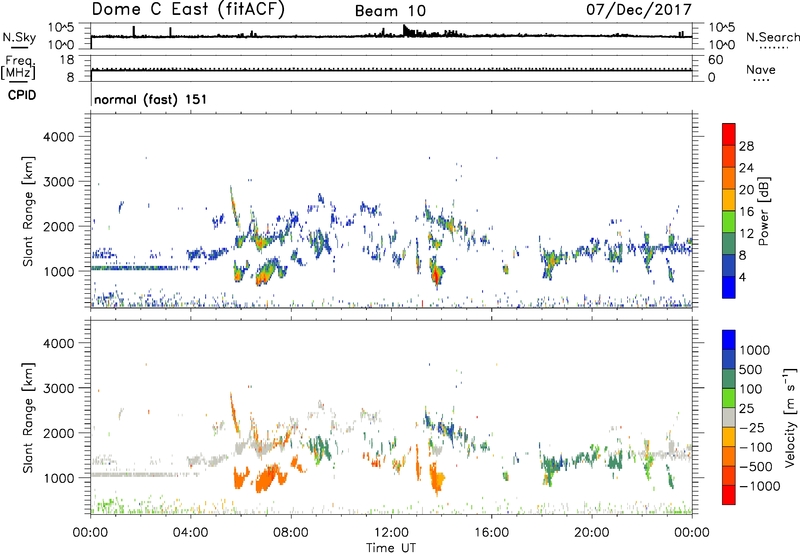Select the 'Beam 10' header label

tap(390, 11)
